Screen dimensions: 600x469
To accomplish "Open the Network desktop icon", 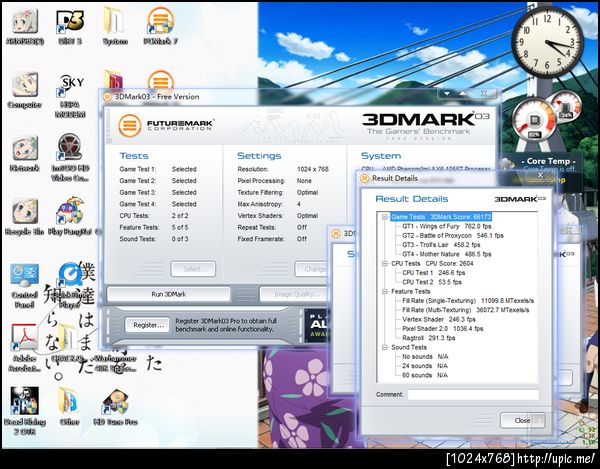I will pos(24,153).
